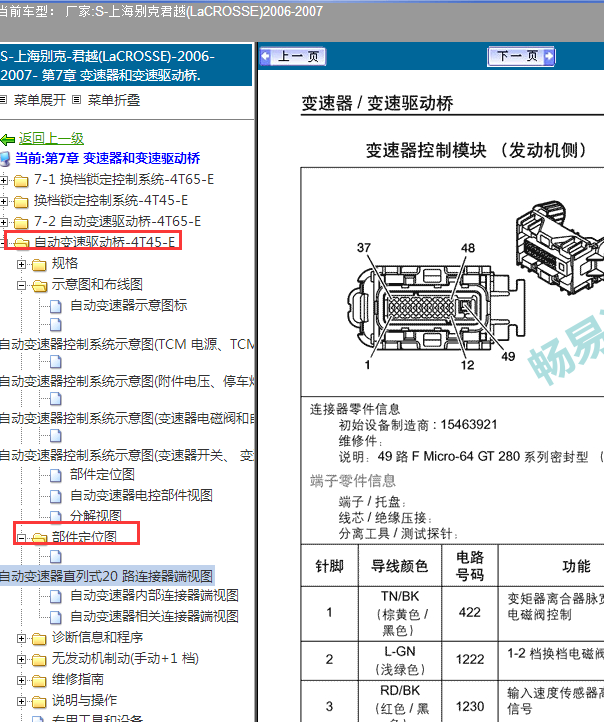The width and height of the screenshot is (604, 722).
Task: Click the 规格 folder icon
Action: 39,264
